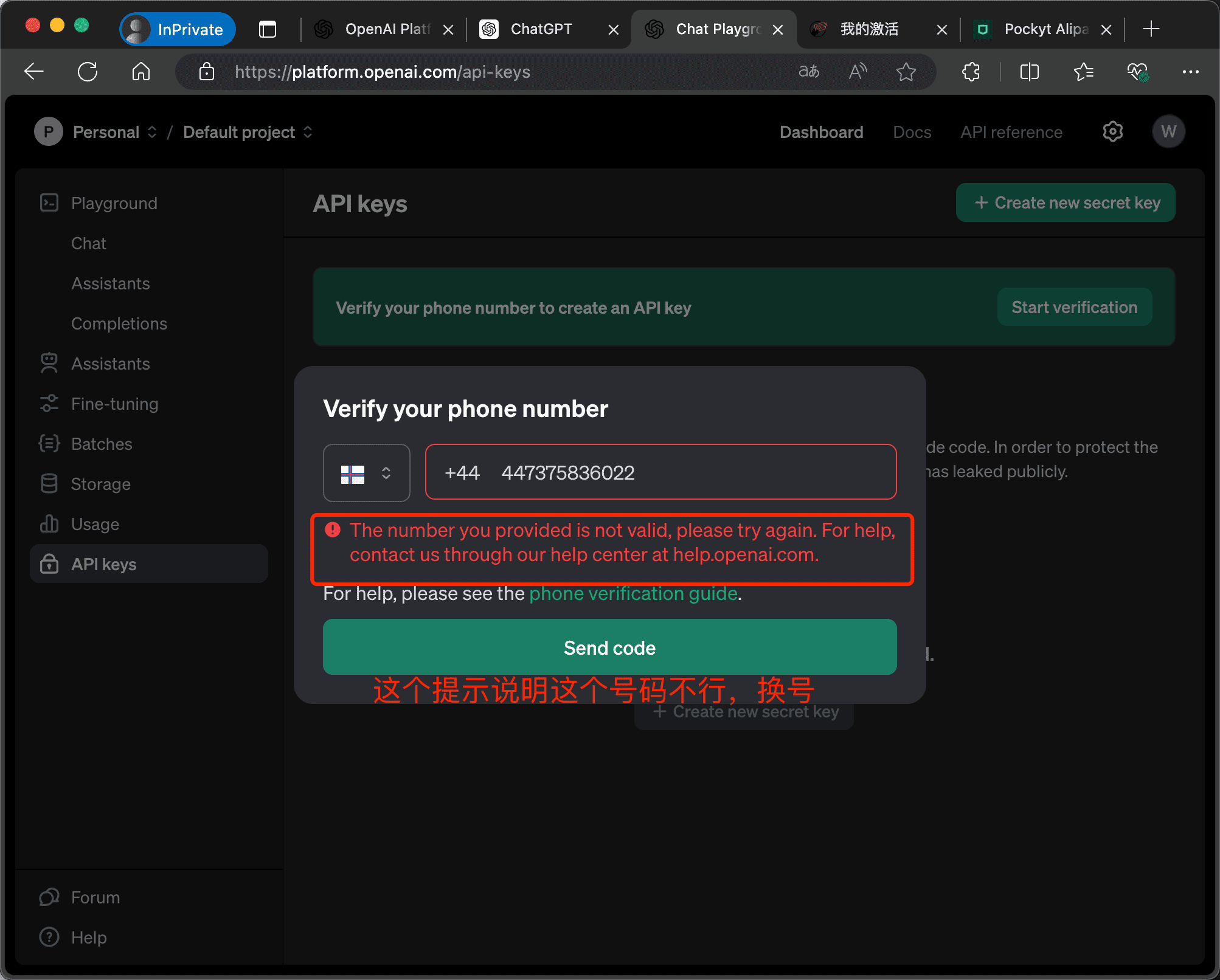The height and width of the screenshot is (980, 1220).
Task: Add page to favorites star icon
Action: click(906, 72)
